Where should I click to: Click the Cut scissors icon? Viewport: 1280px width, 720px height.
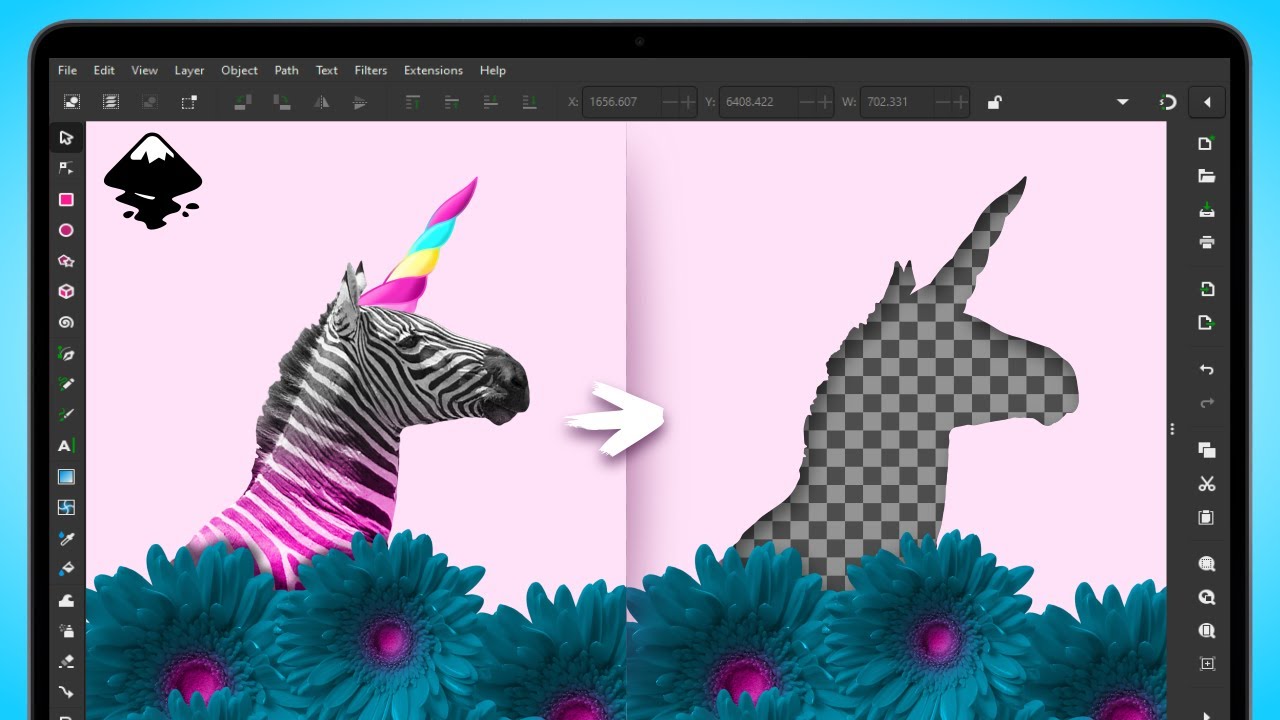1207,484
